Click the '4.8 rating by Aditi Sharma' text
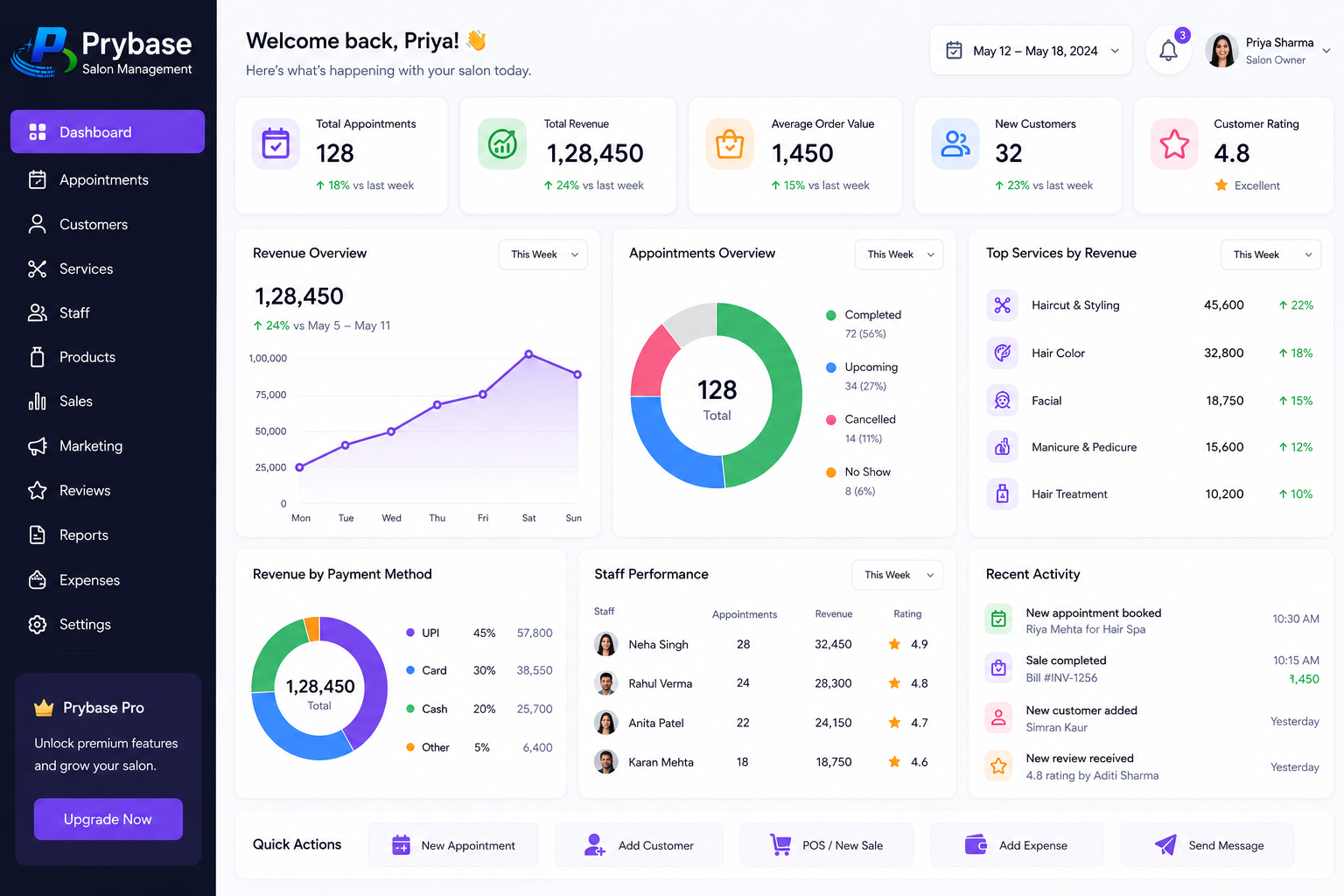Image resolution: width=1344 pixels, height=896 pixels. coord(1092,776)
